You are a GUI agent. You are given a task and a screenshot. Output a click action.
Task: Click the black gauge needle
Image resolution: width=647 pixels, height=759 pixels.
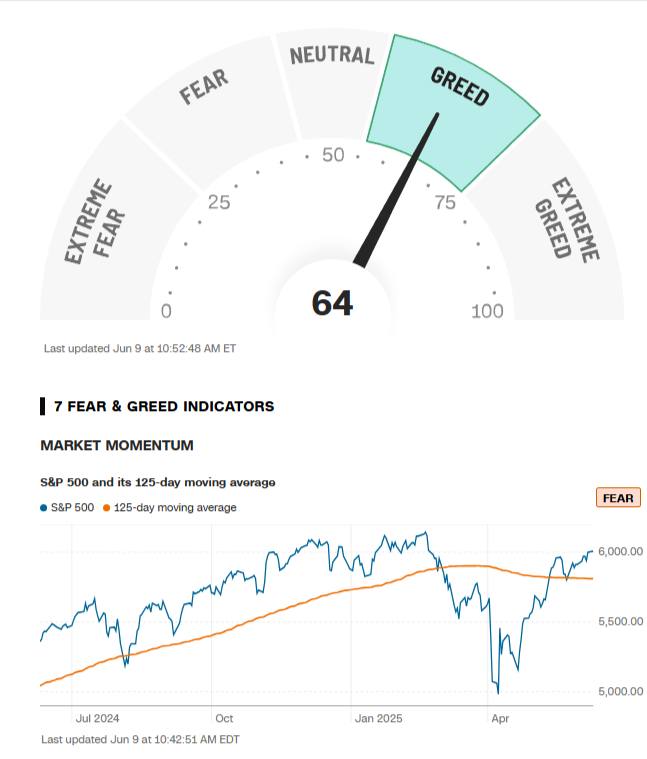pos(396,190)
